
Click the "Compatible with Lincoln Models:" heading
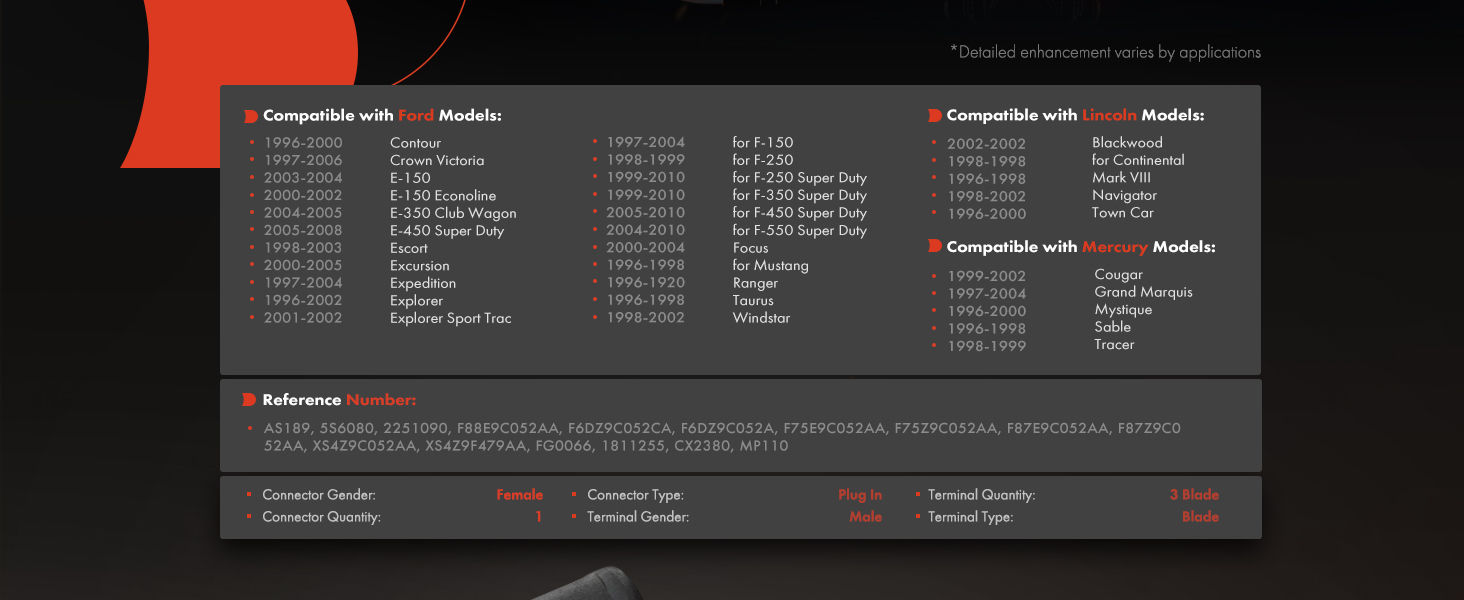pos(1075,116)
